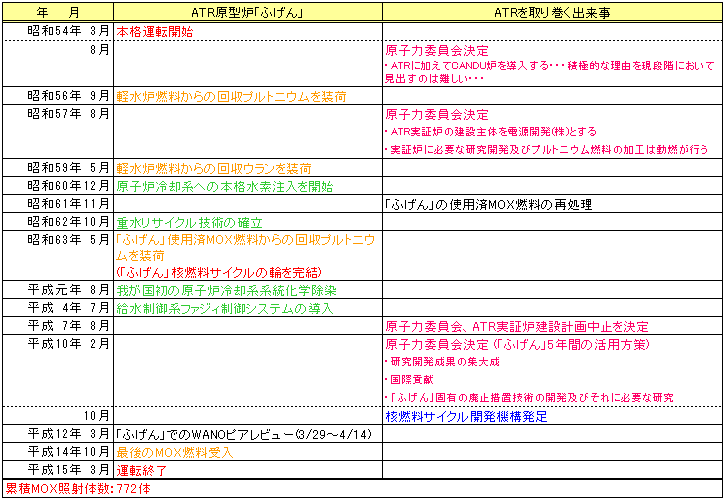Select the date cell '昭和57年 8月'
Screen dimensions: 723x498
[58, 131]
